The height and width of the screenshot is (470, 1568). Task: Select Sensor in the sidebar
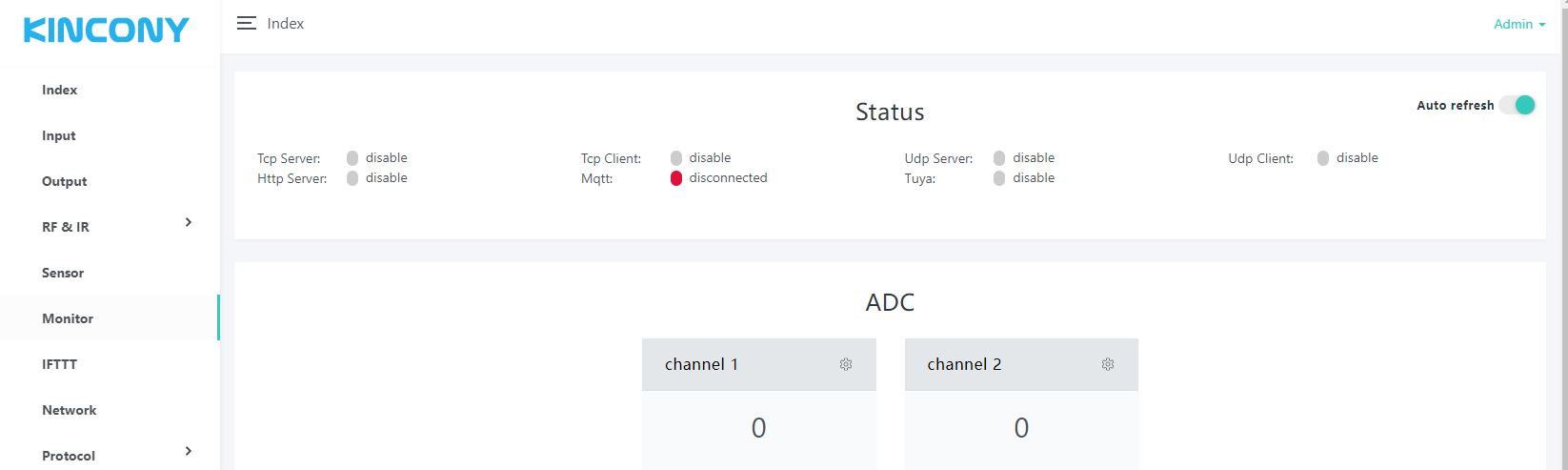pos(63,274)
